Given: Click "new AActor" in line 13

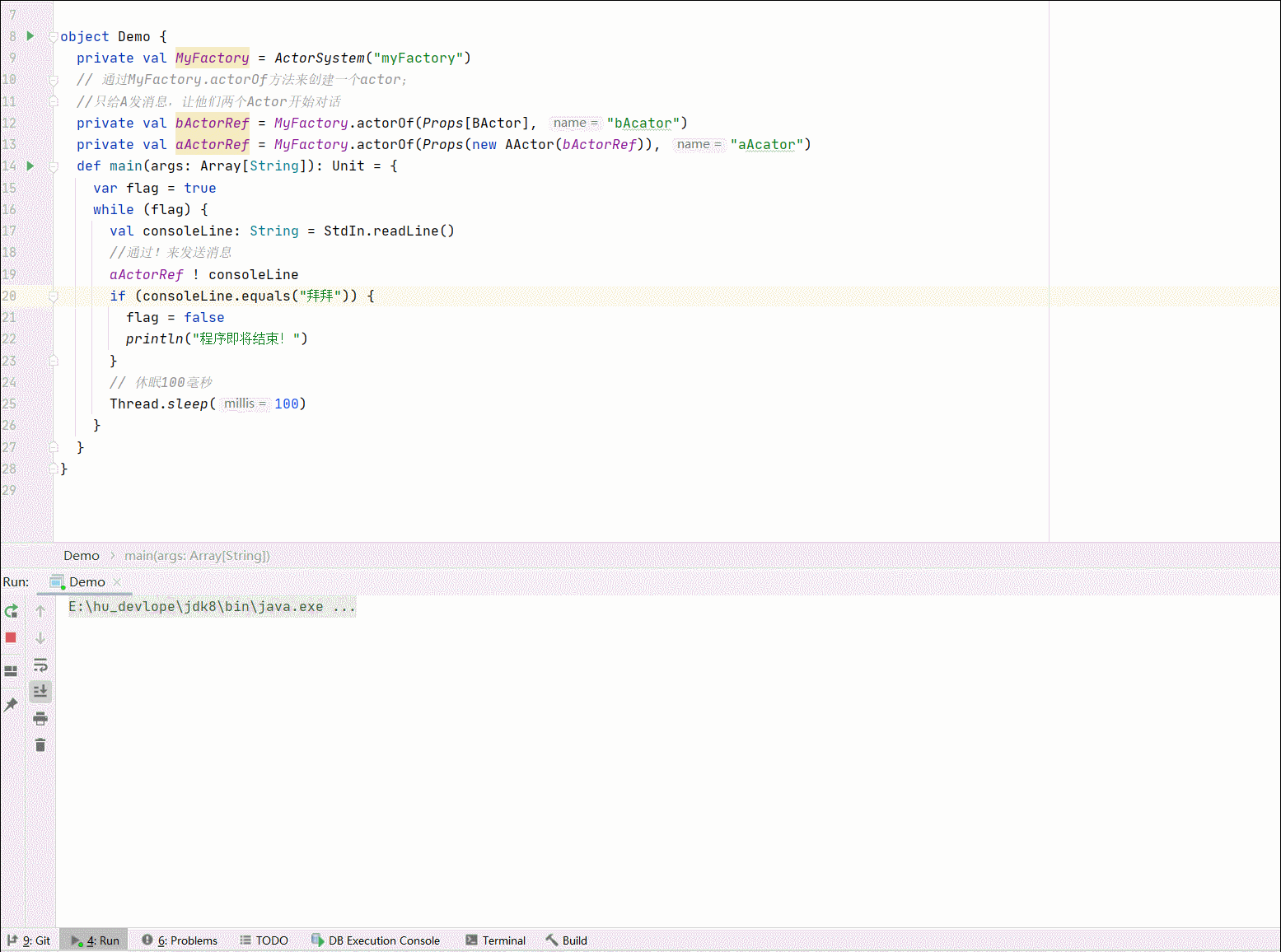Looking at the screenshot, I should coord(512,144).
